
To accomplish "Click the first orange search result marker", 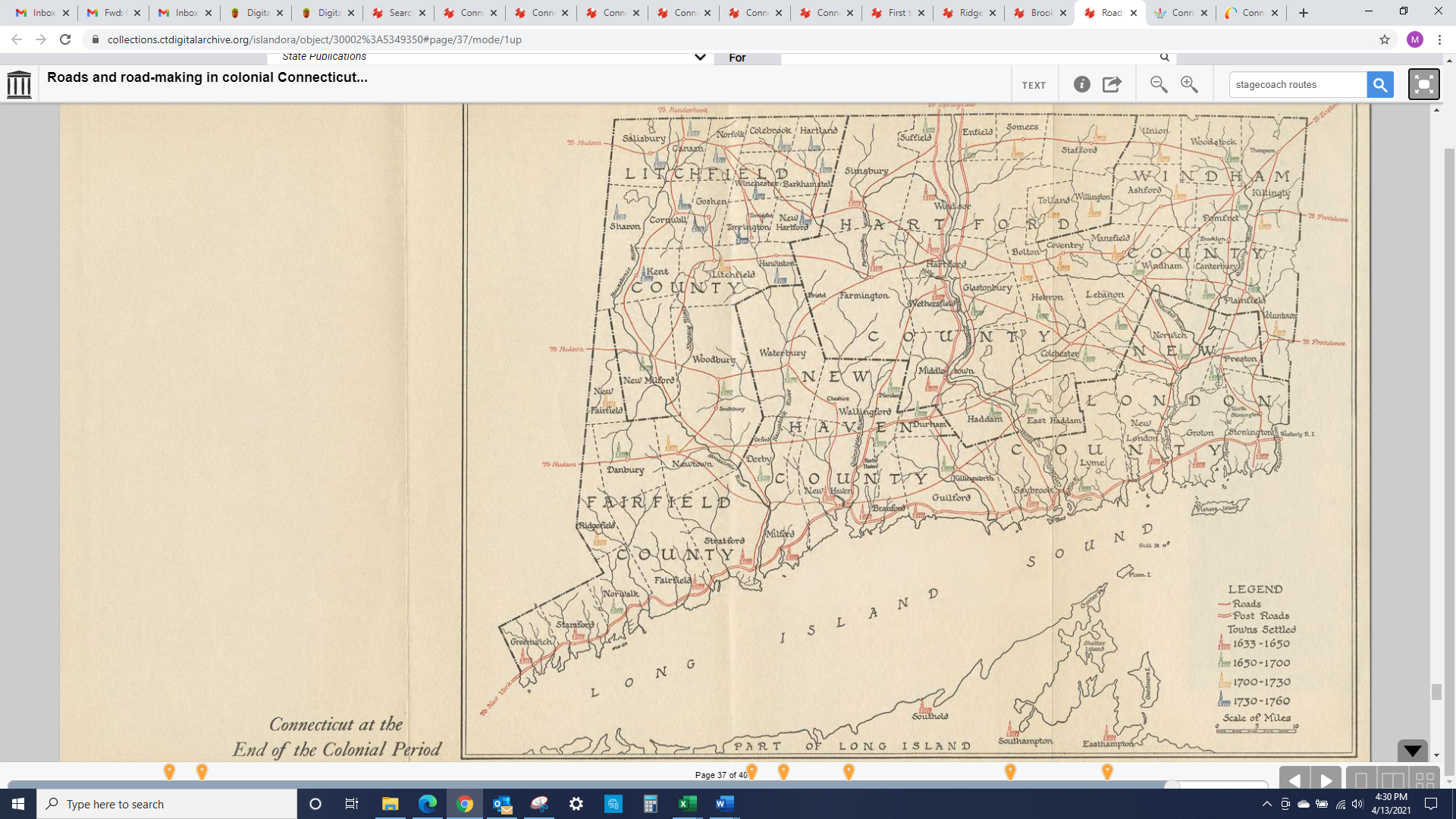I will [169, 771].
